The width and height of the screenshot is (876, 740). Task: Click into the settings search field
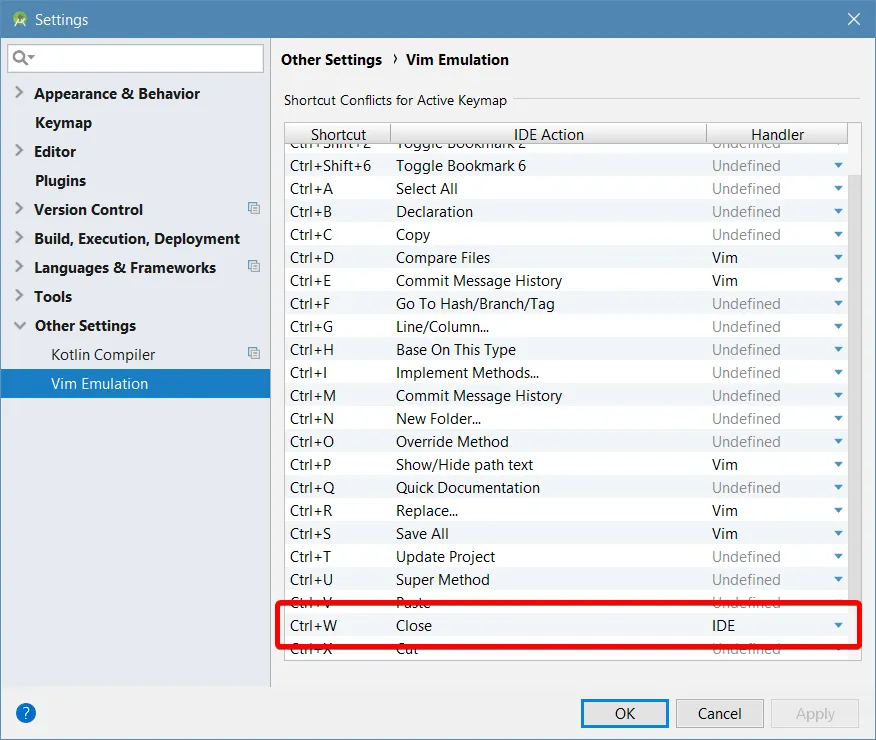pos(136,58)
